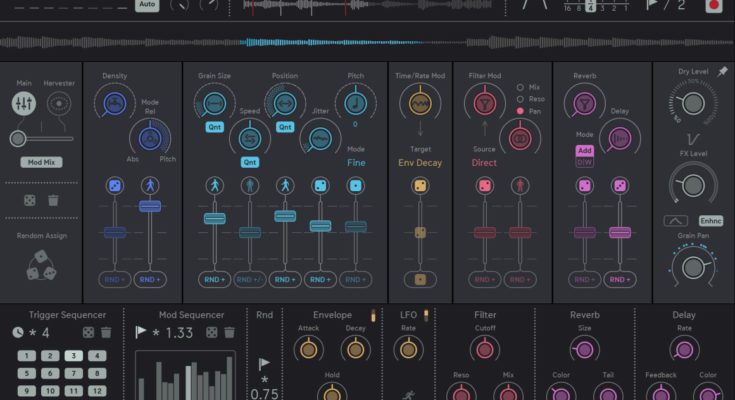Select the Reso radio option
The height and width of the screenshot is (400, 735).
pyautogui.click(x=519, y=99)
